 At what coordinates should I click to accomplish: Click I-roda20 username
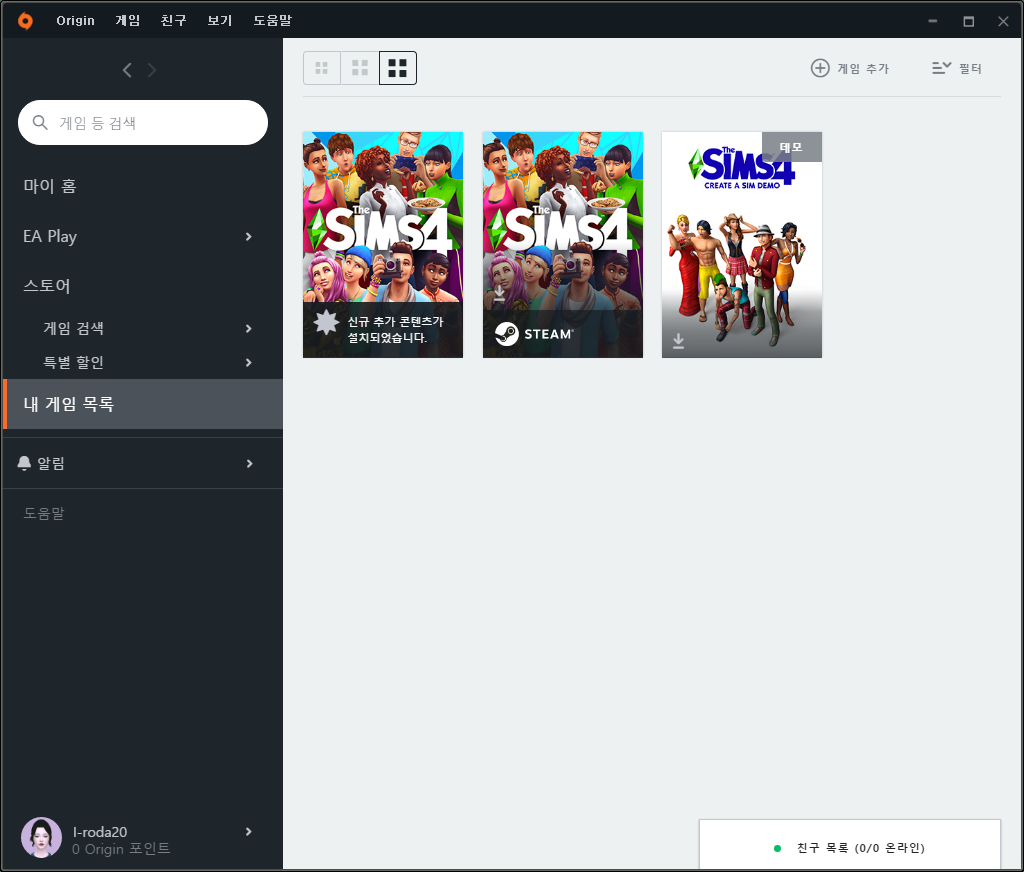point(100,832)
